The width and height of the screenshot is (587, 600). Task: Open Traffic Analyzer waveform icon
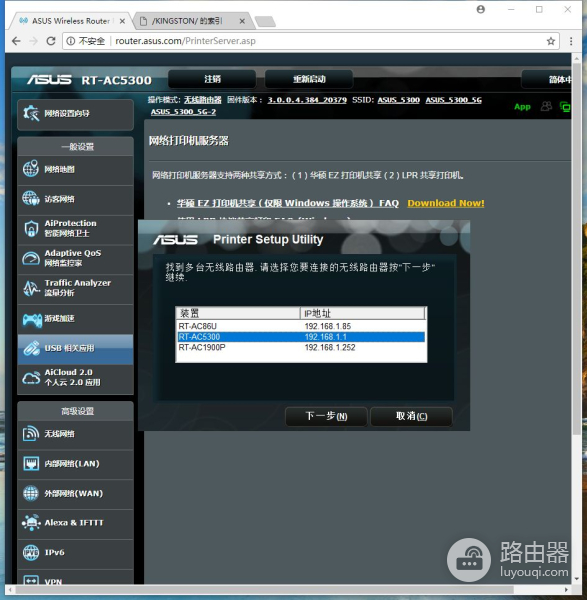[x=31, y=288]
